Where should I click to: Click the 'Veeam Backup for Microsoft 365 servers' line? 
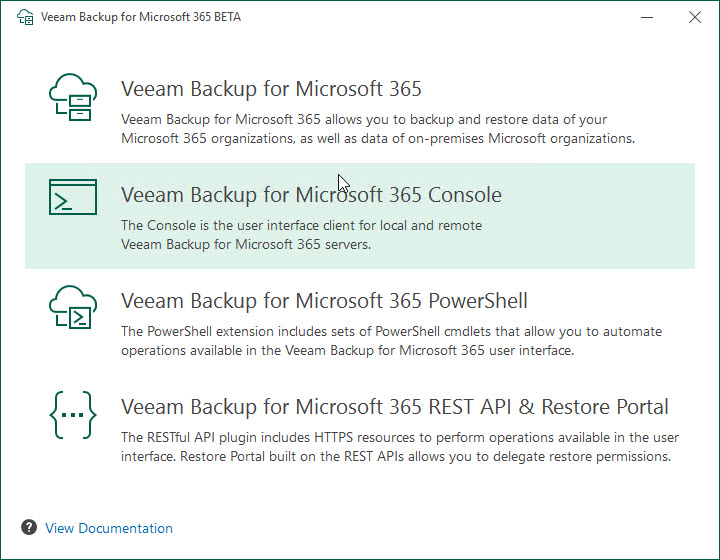click(246, 244)
